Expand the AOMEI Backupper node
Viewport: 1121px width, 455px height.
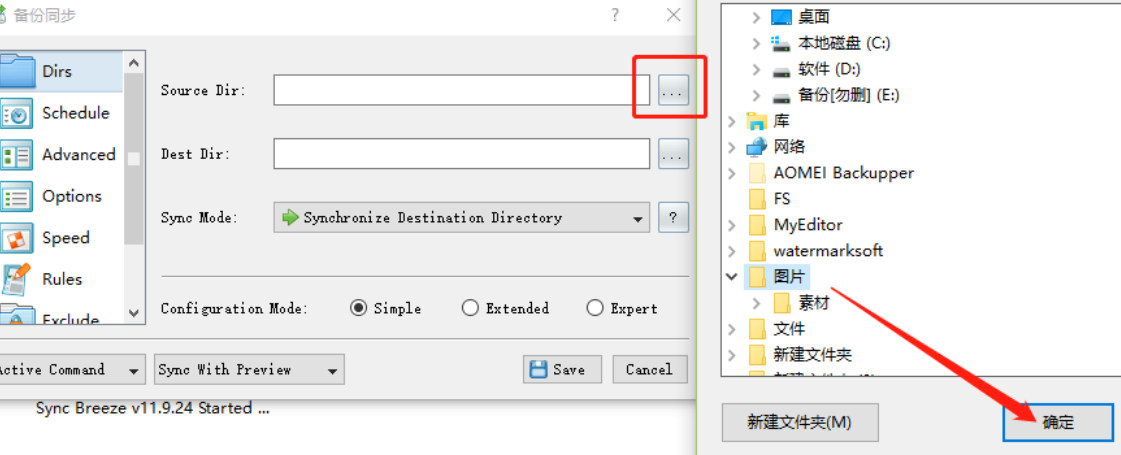tap(731, 172)
